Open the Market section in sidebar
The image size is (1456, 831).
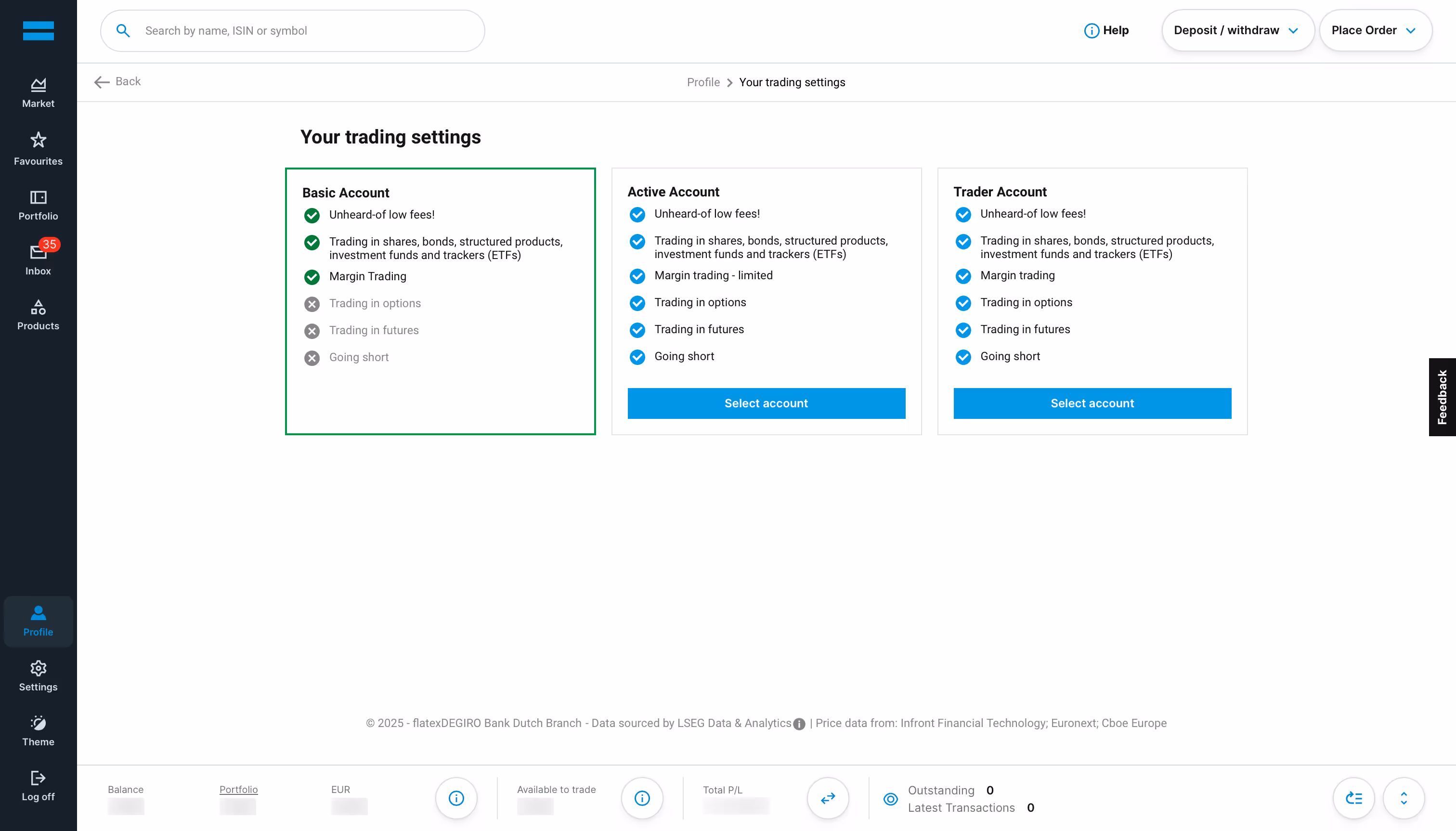pos(38,92)
